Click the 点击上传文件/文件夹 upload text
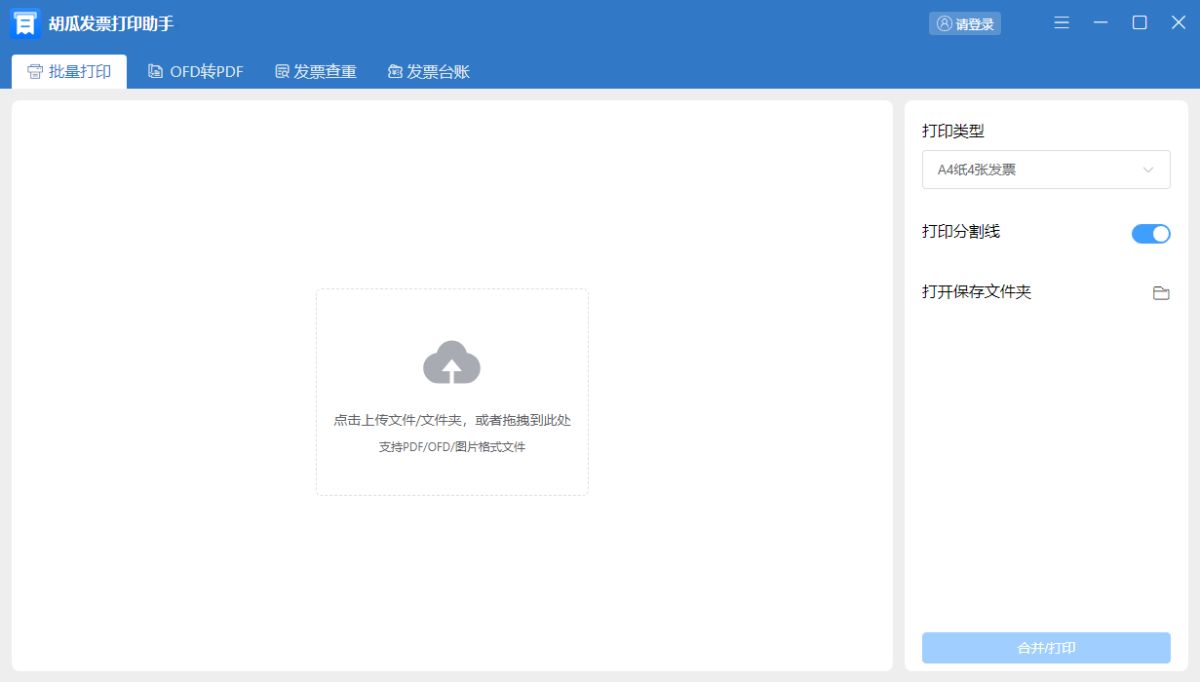The width and height of the screenshot is (1200, 682). pos(452,420)
